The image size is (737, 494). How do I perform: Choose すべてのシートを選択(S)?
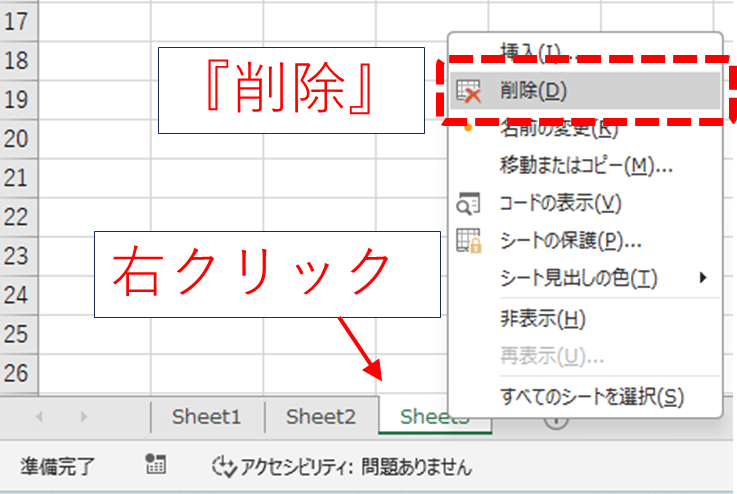[x=591, y=396]
